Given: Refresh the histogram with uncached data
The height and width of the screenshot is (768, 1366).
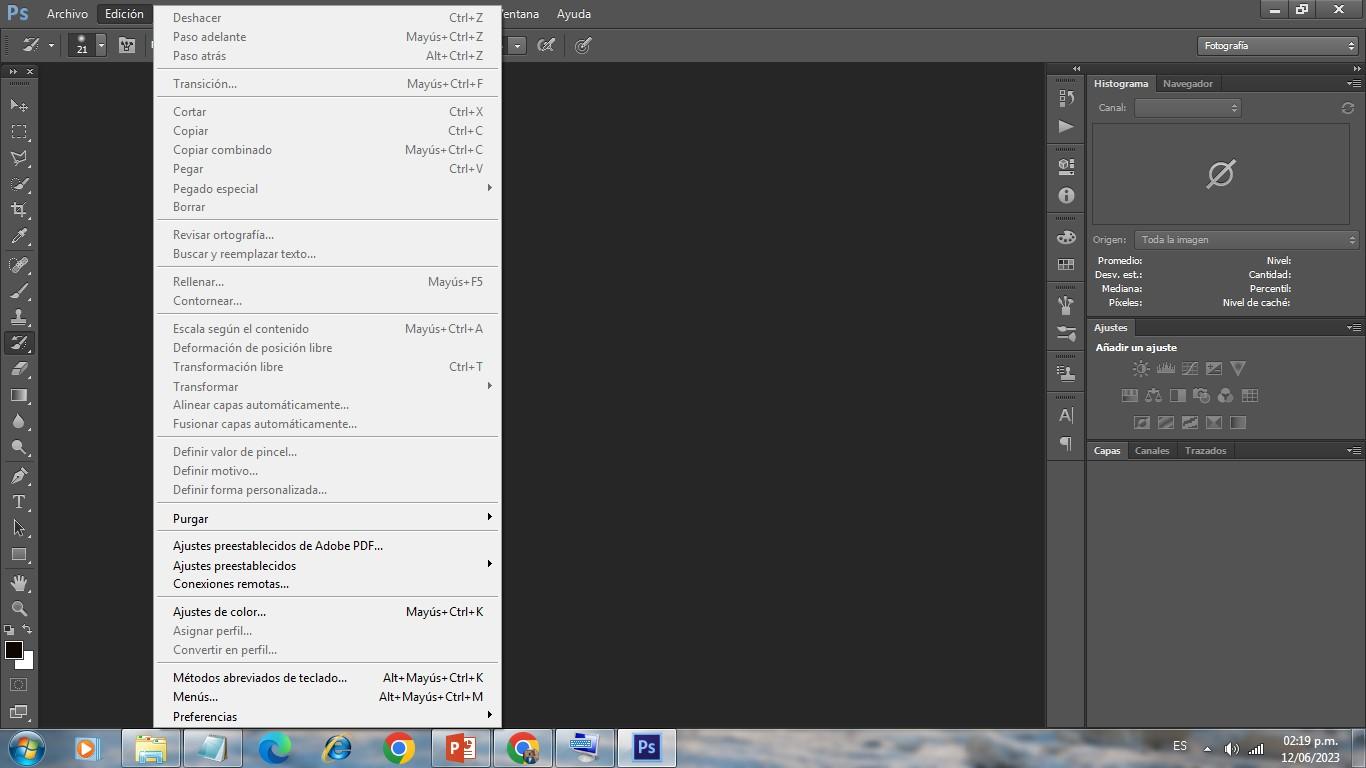Looking at the screenshot, I should coord(1347,108).
